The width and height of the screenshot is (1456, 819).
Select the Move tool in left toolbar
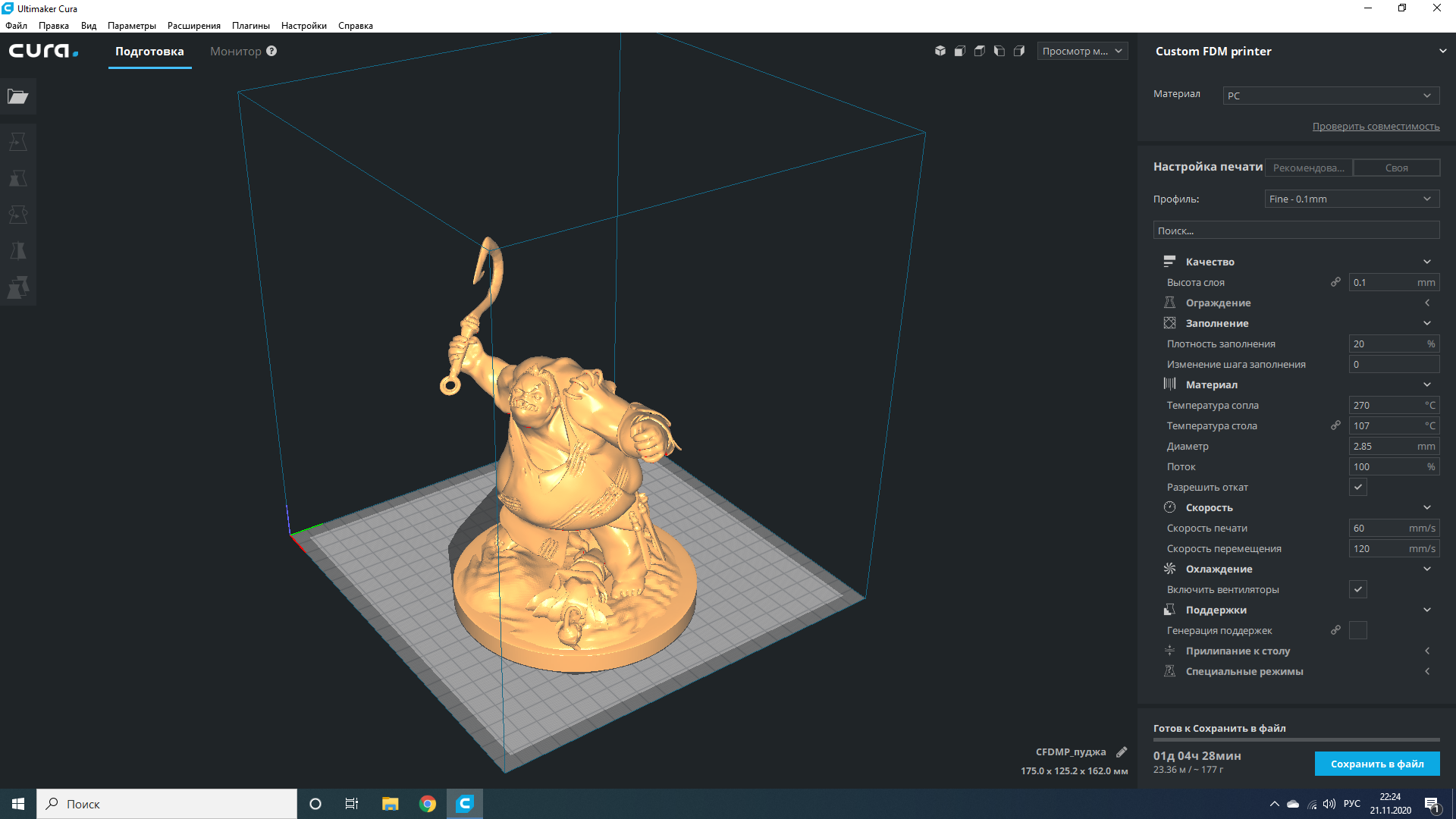[x=18, y=142]
